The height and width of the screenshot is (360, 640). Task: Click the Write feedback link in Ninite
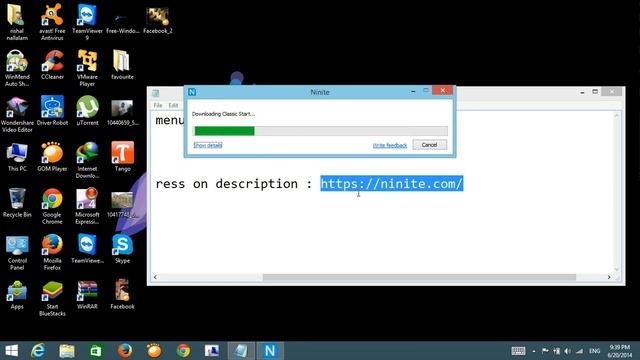click(x=390, y=145)
